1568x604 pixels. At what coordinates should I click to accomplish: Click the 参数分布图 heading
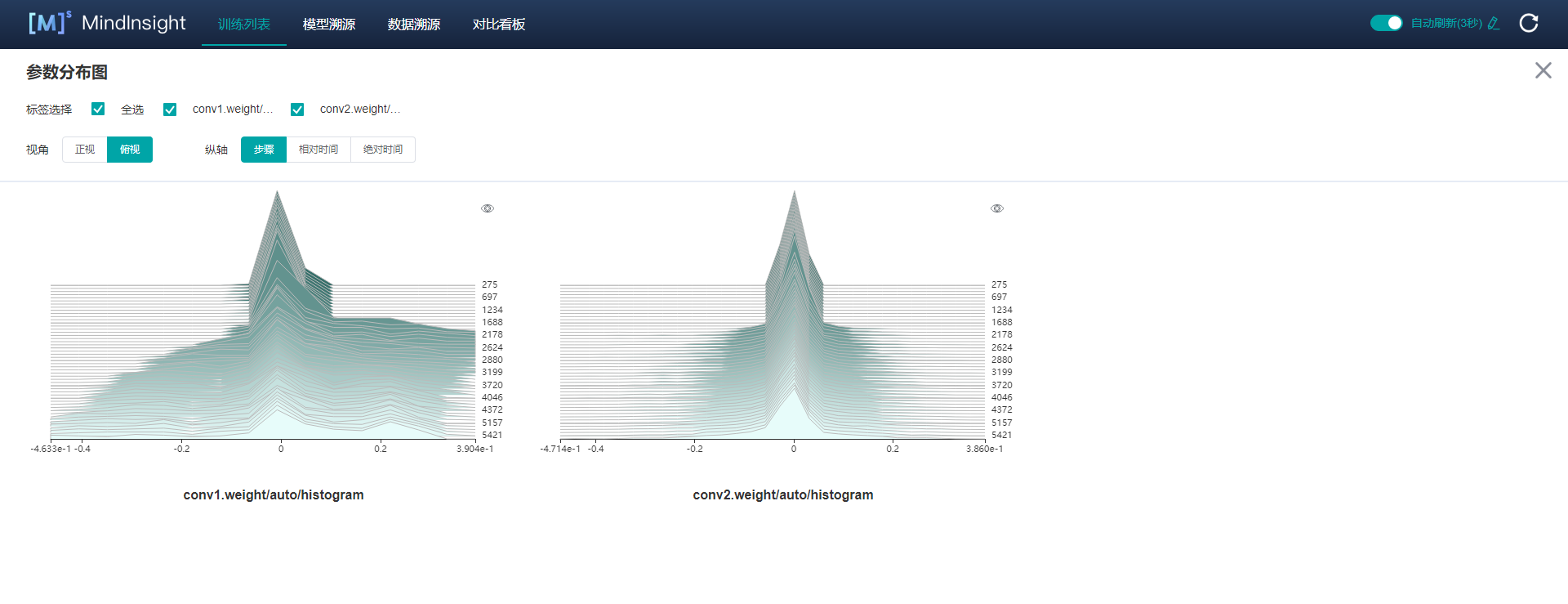point(67,72)
